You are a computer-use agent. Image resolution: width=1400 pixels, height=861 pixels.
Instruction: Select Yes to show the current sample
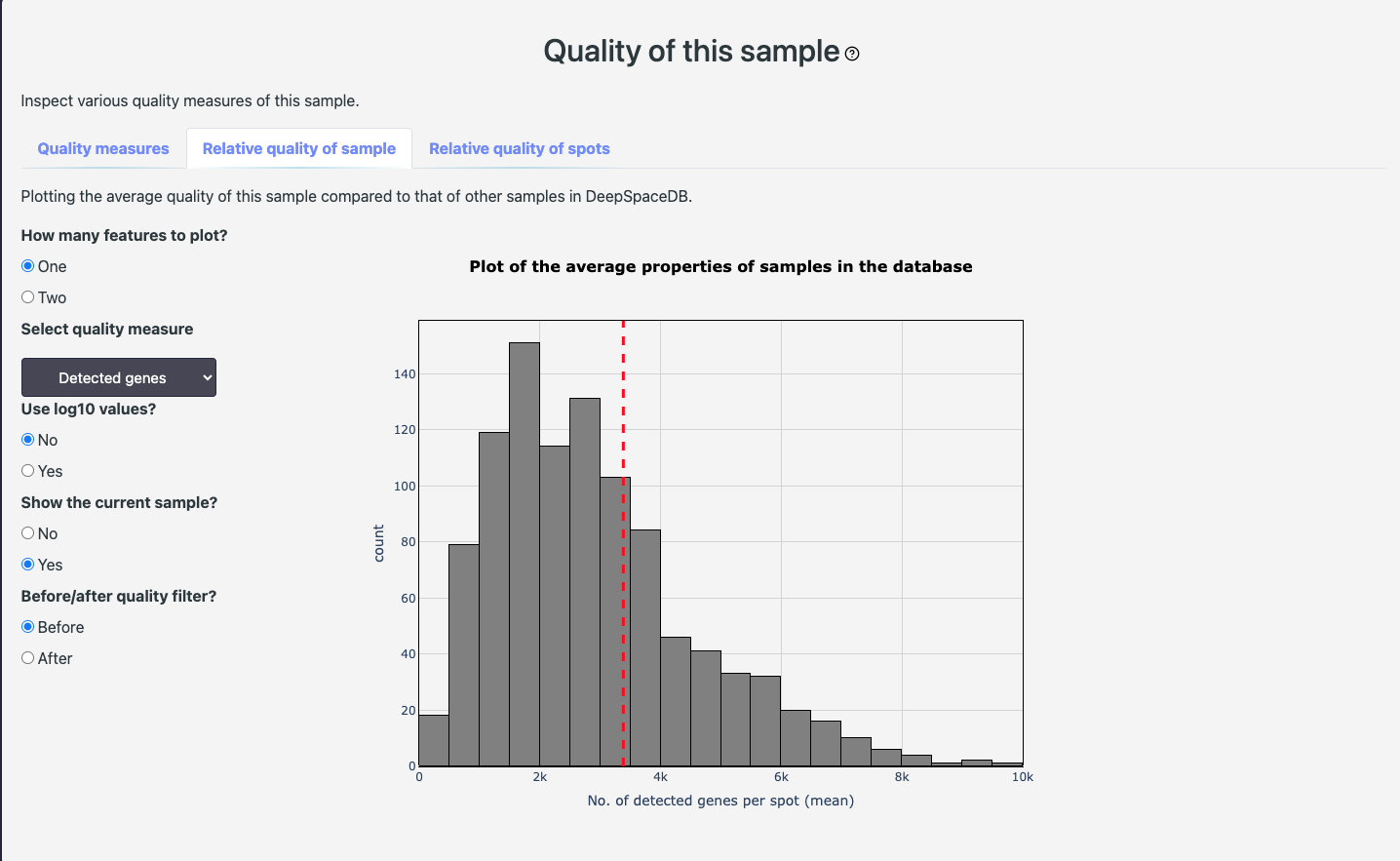tap(28, 565)
